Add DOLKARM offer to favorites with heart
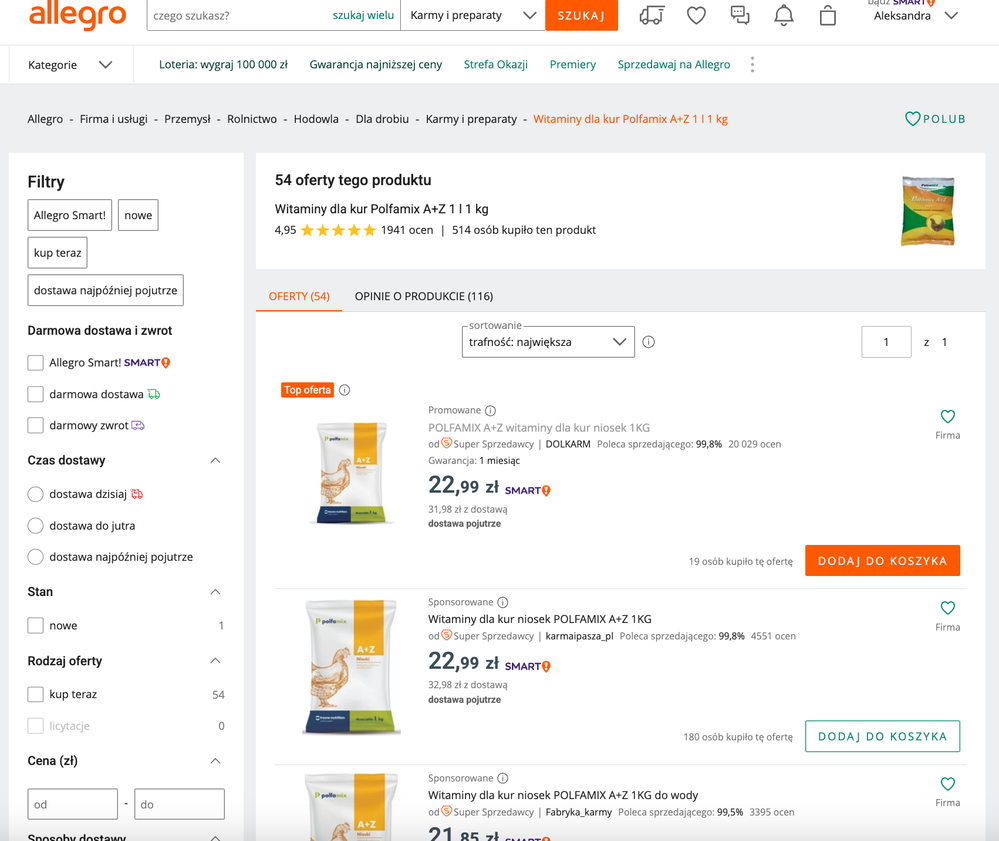Screen dimensions: 999x841 click(x=947, y=417)
